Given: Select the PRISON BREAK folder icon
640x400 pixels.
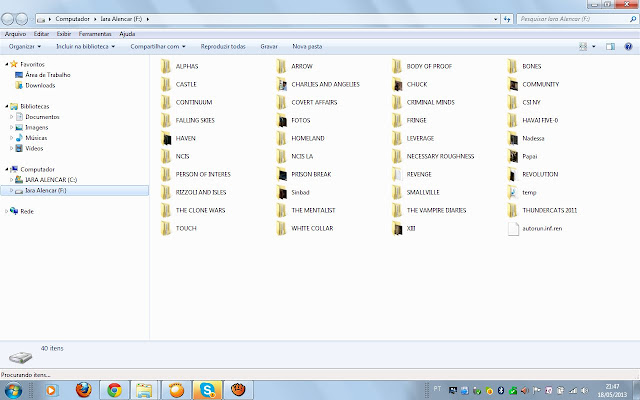Looking at the screenshot, I should 281,174.
